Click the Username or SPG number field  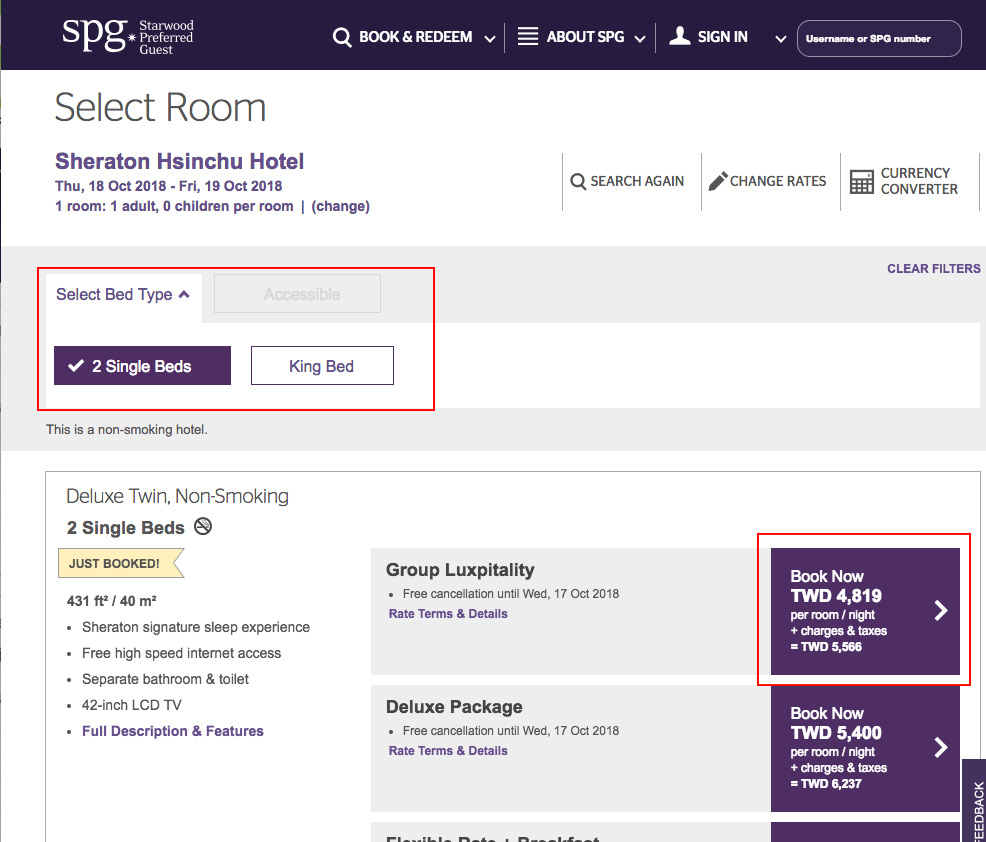879,38
